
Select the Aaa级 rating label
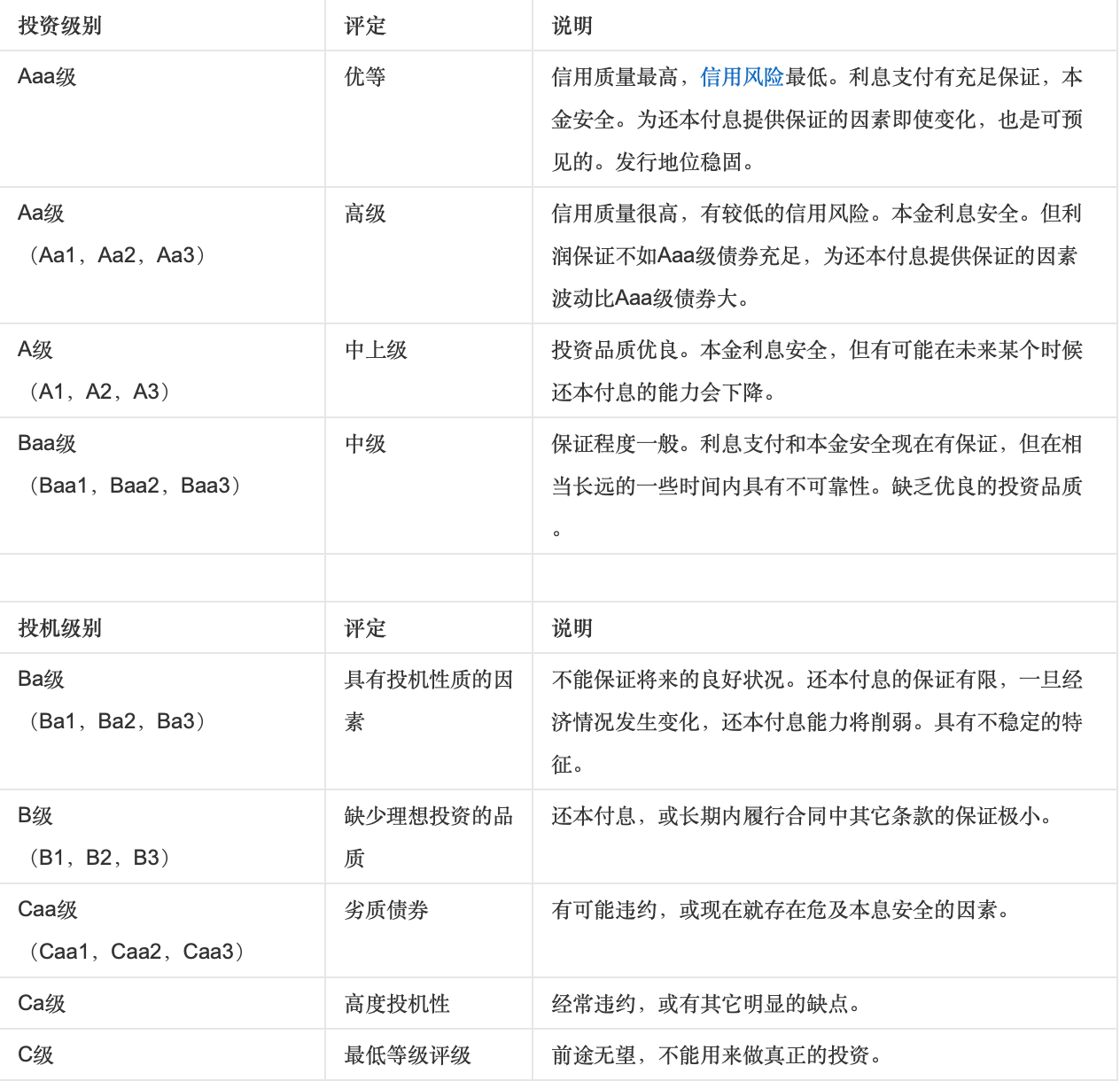[x=47, y=76]
